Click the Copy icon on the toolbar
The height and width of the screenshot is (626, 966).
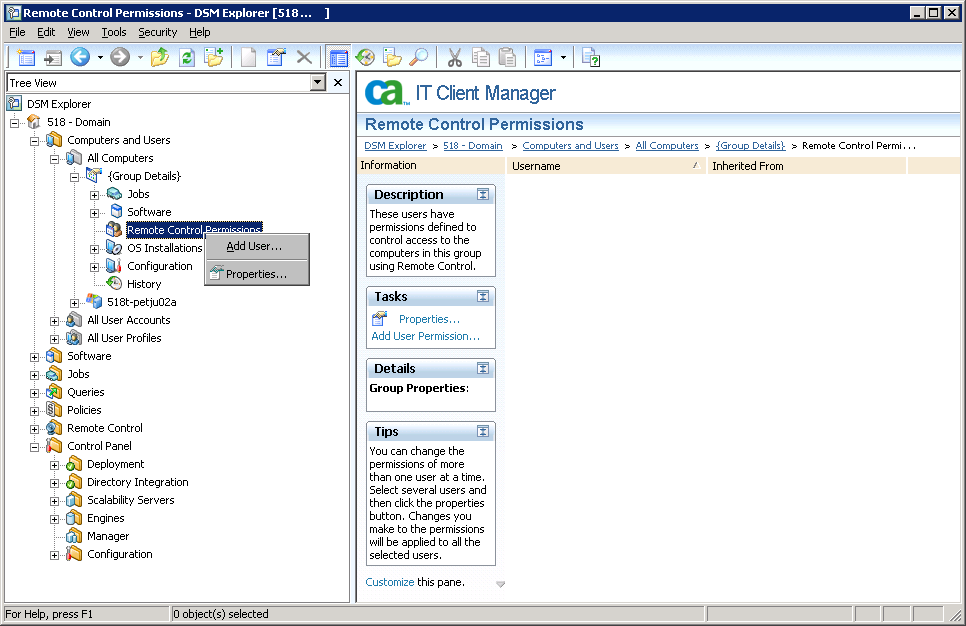[x=481, y=57]
